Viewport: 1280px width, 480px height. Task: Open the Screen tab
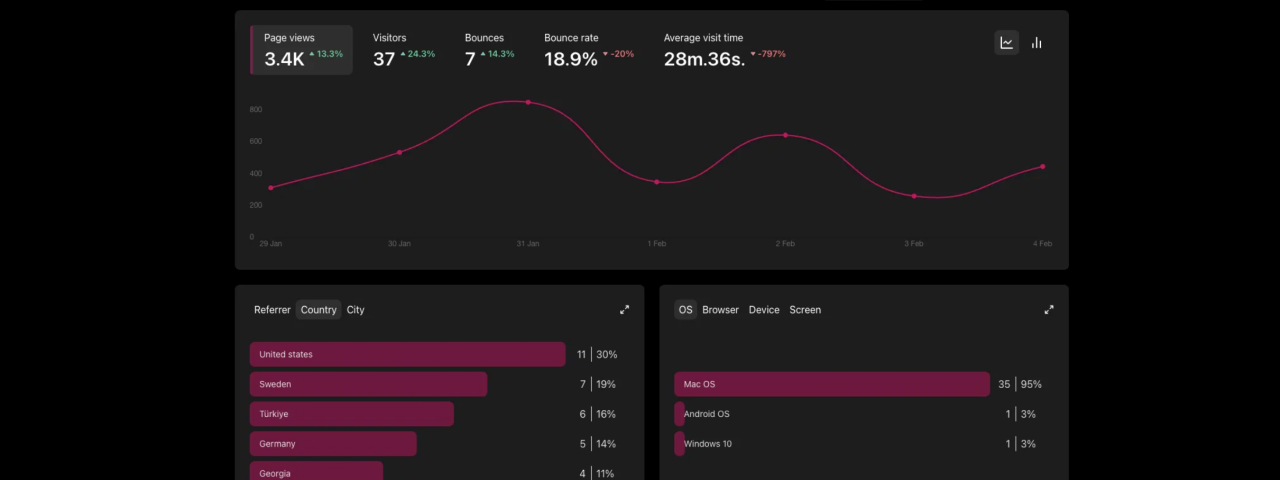click(x=805, y=310)
